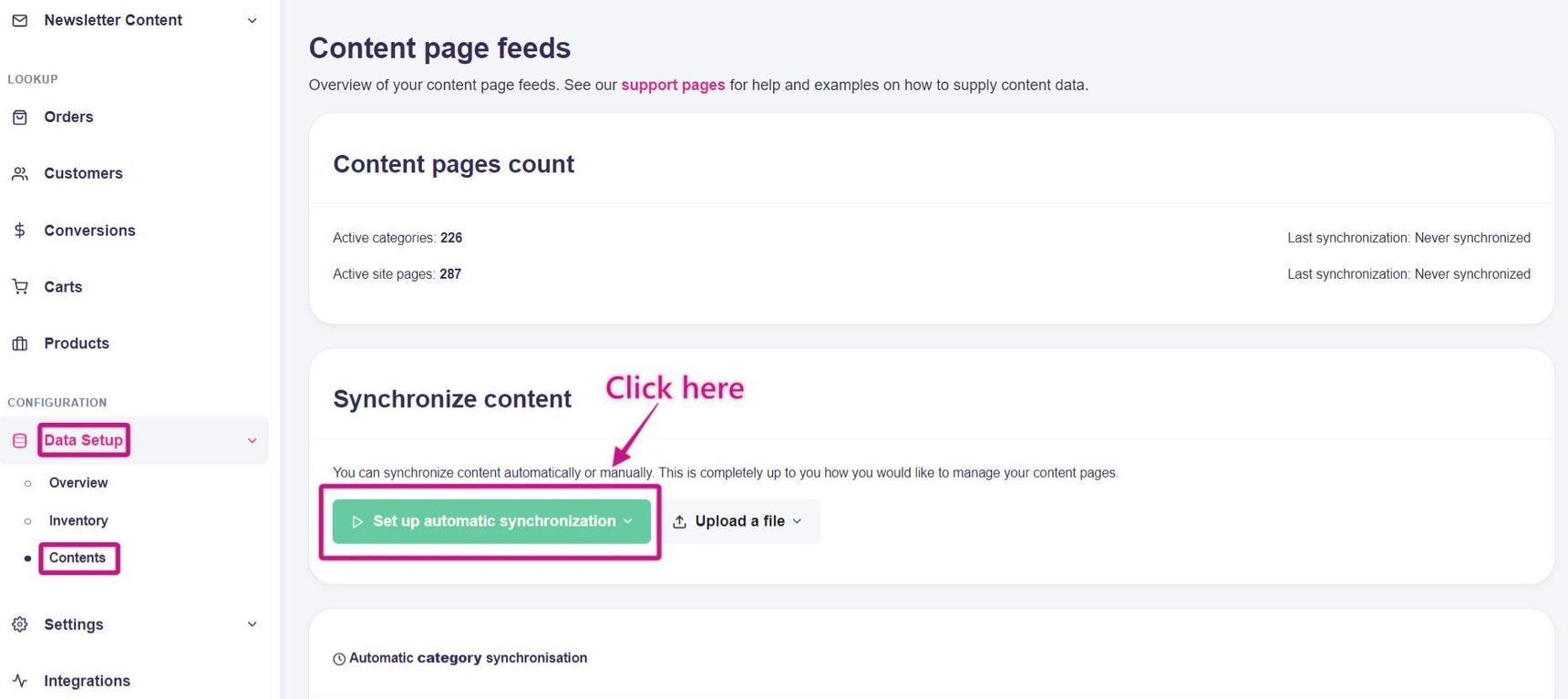The width and height of the screenshot is (1568, 699).
Task: Click the Settings gear icon
Action: (x=19, y=624)
